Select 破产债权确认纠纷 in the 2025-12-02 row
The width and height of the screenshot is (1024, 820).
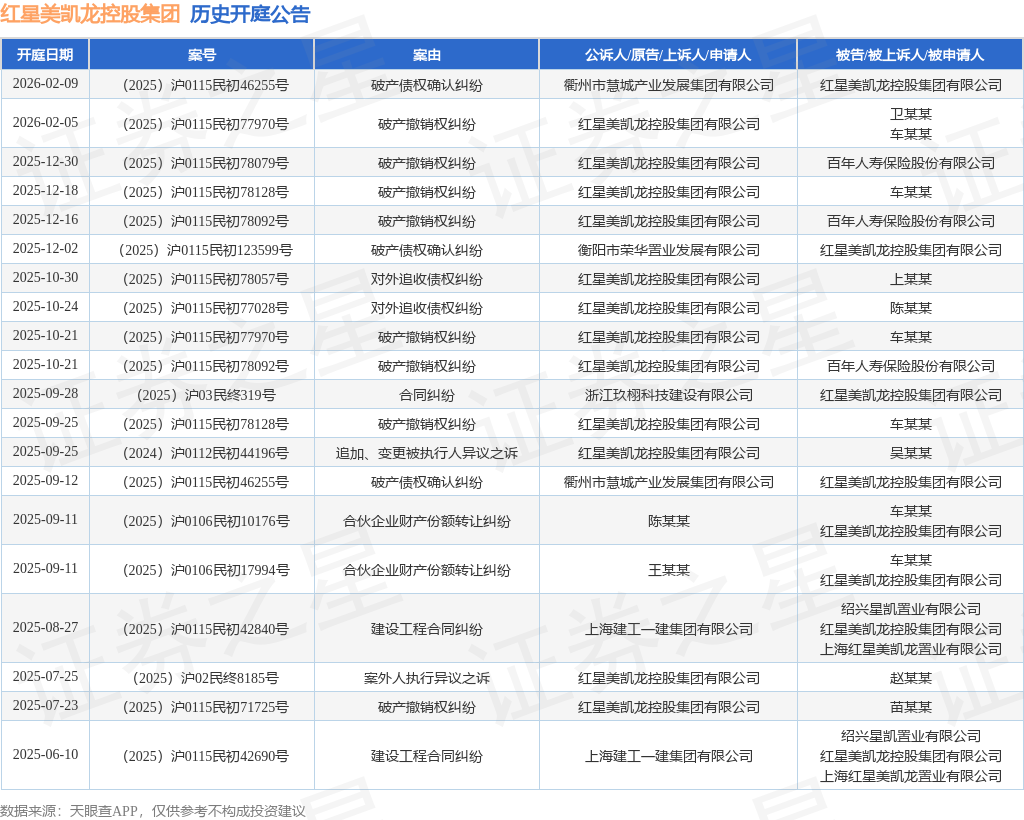tap(426, 250)
